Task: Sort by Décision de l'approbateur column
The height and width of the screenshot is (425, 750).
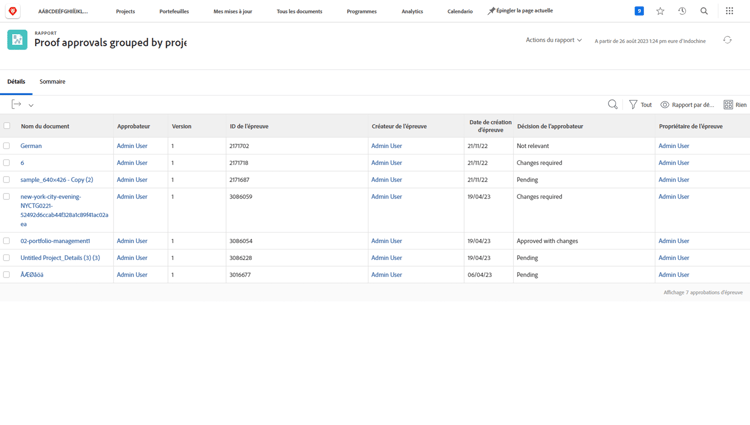Action: [x=550, y=126]
